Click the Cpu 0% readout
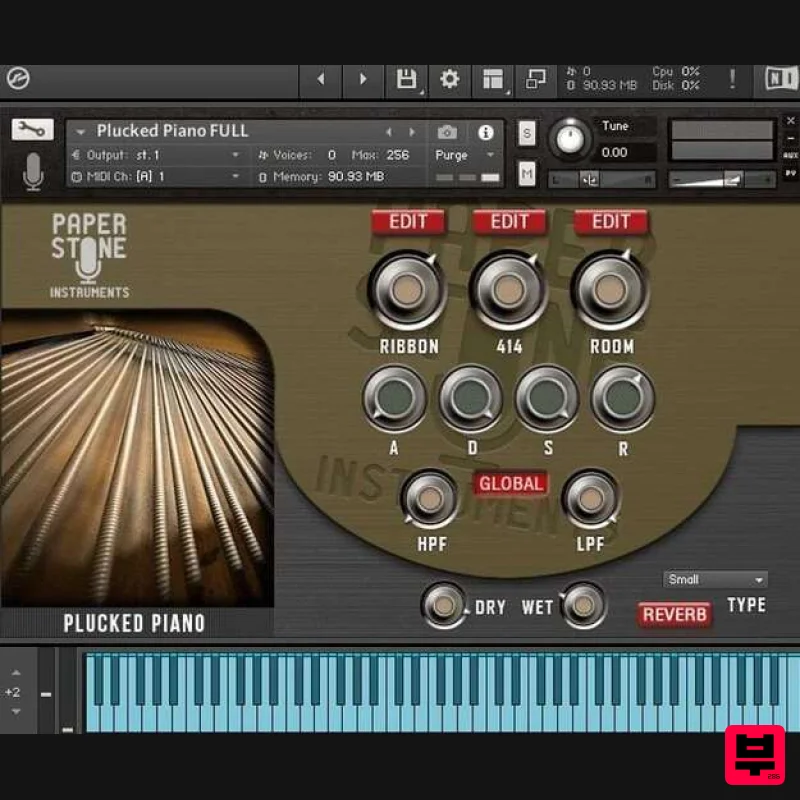The width and height of the screenshot is (800, 800). pos(676,72)
